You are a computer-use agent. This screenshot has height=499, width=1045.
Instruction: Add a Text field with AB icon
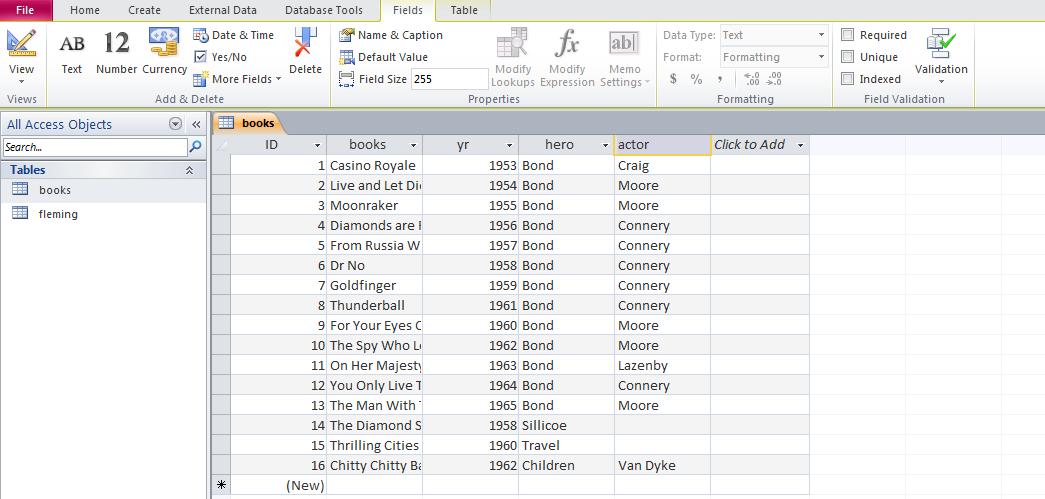[x=71, y=53]
